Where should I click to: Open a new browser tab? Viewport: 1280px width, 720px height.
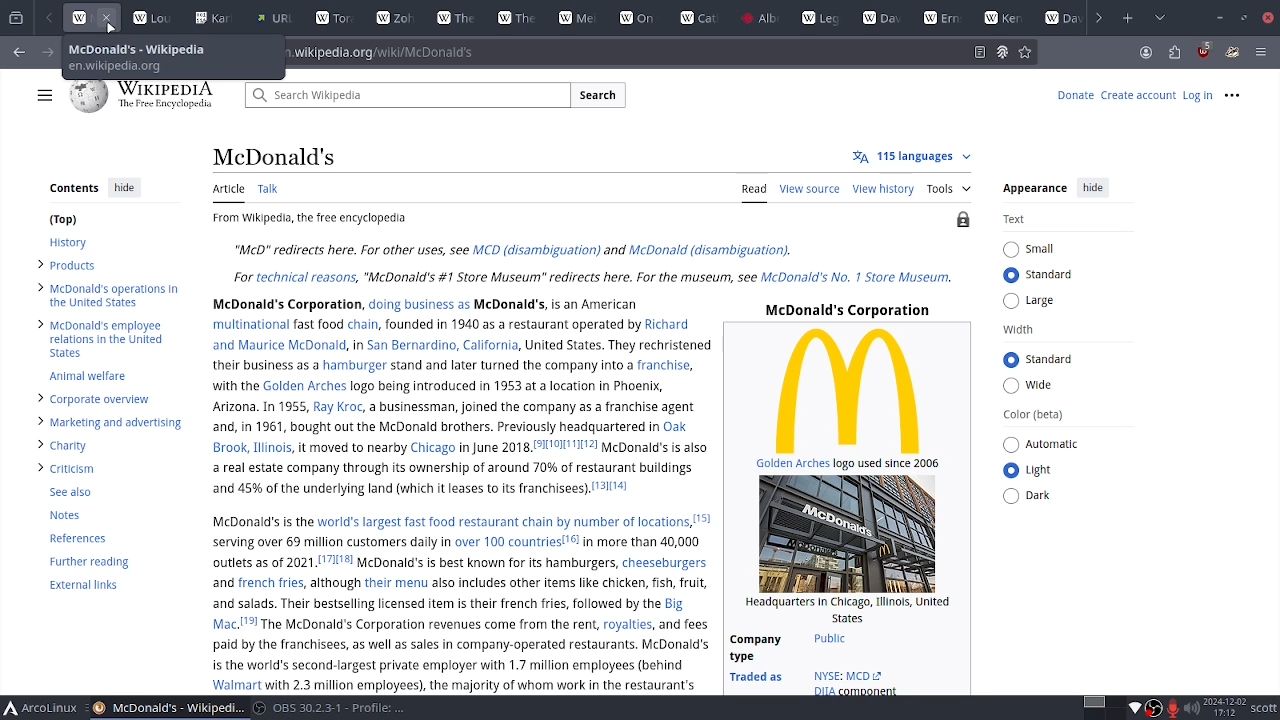pos(1127,18)
